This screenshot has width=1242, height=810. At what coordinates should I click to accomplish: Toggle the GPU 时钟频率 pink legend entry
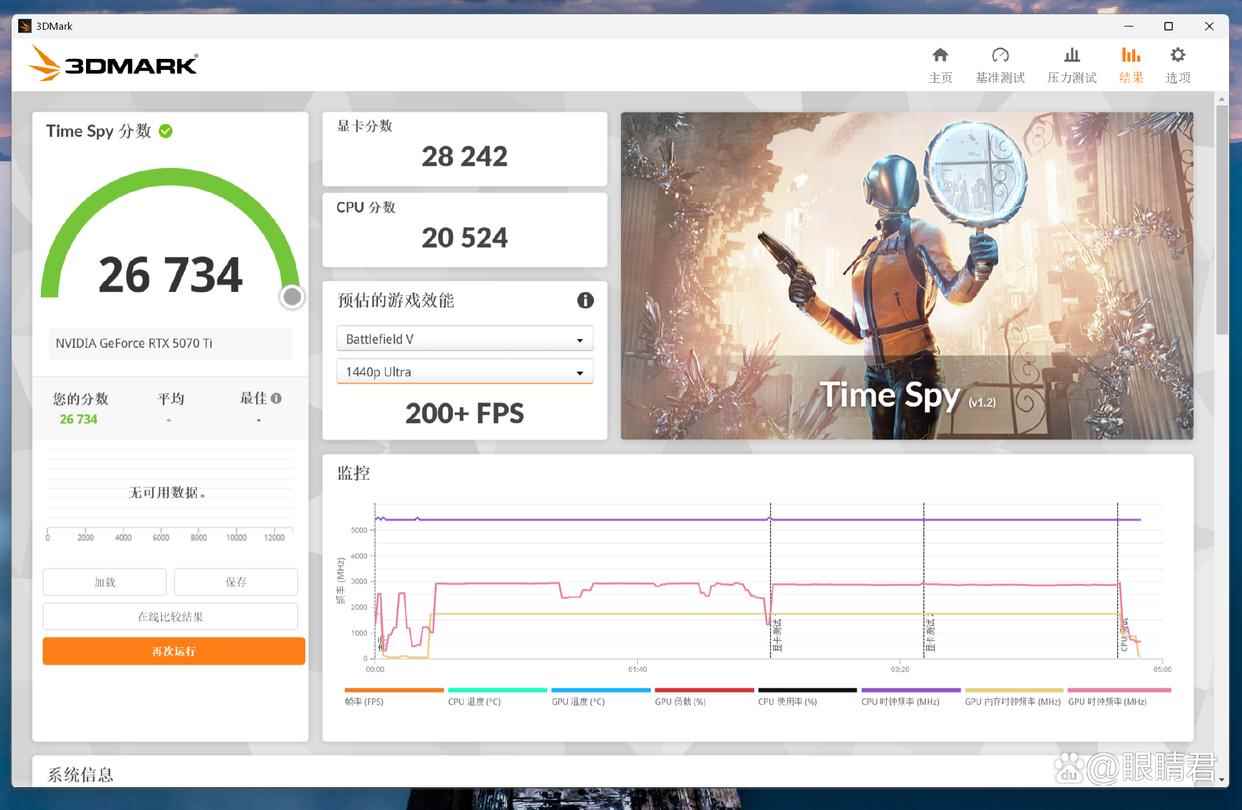[1119, 697]
